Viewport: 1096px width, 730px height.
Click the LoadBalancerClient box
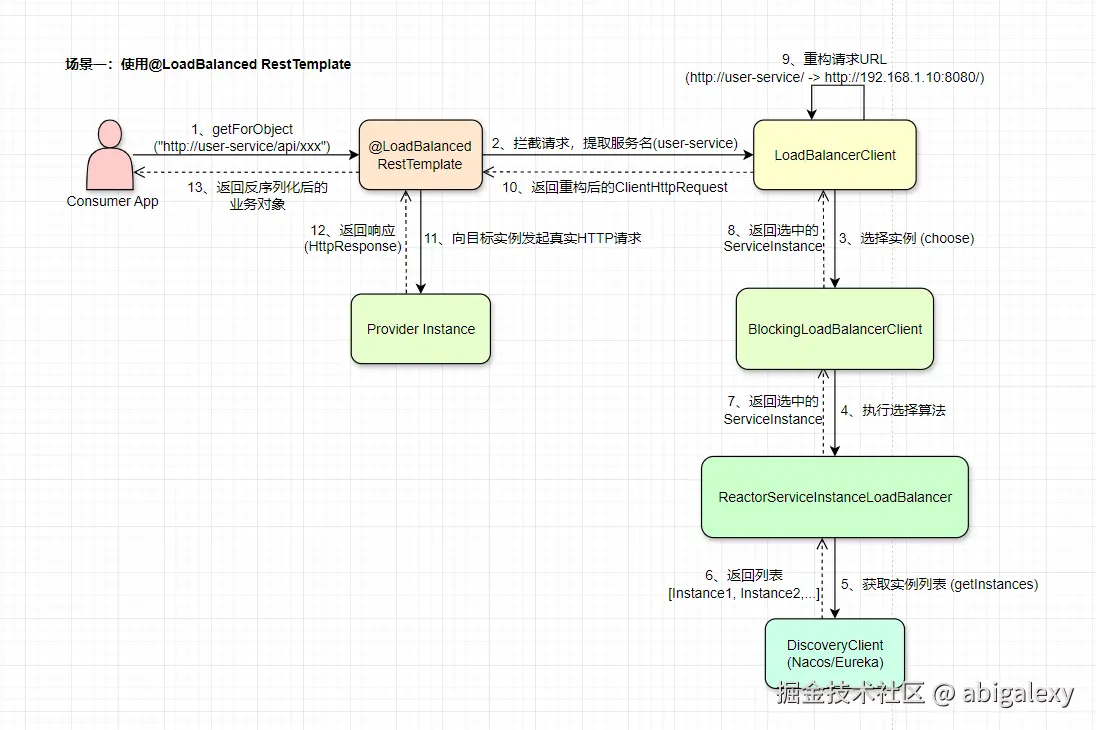[x=834, y=155]
